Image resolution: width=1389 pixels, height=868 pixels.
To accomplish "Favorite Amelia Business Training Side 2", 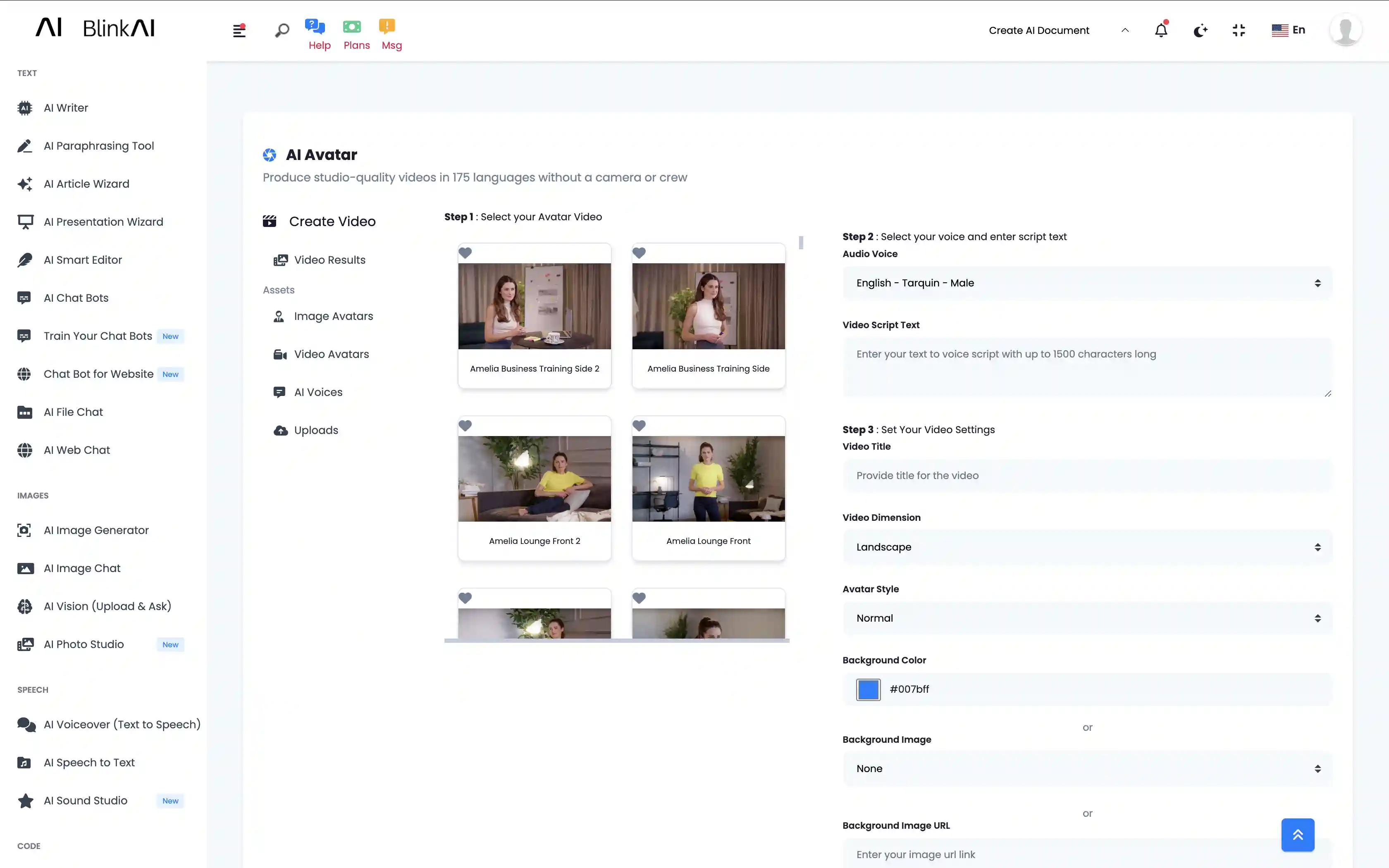I will coord(465,253).
